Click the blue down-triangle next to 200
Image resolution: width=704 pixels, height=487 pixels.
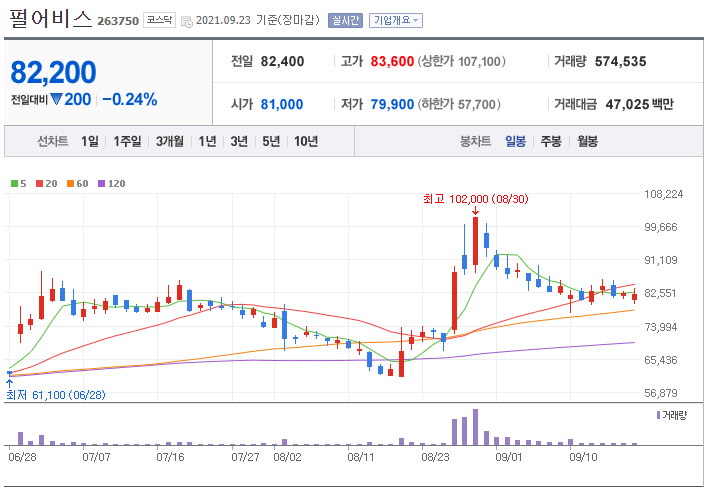pos(56,99)
